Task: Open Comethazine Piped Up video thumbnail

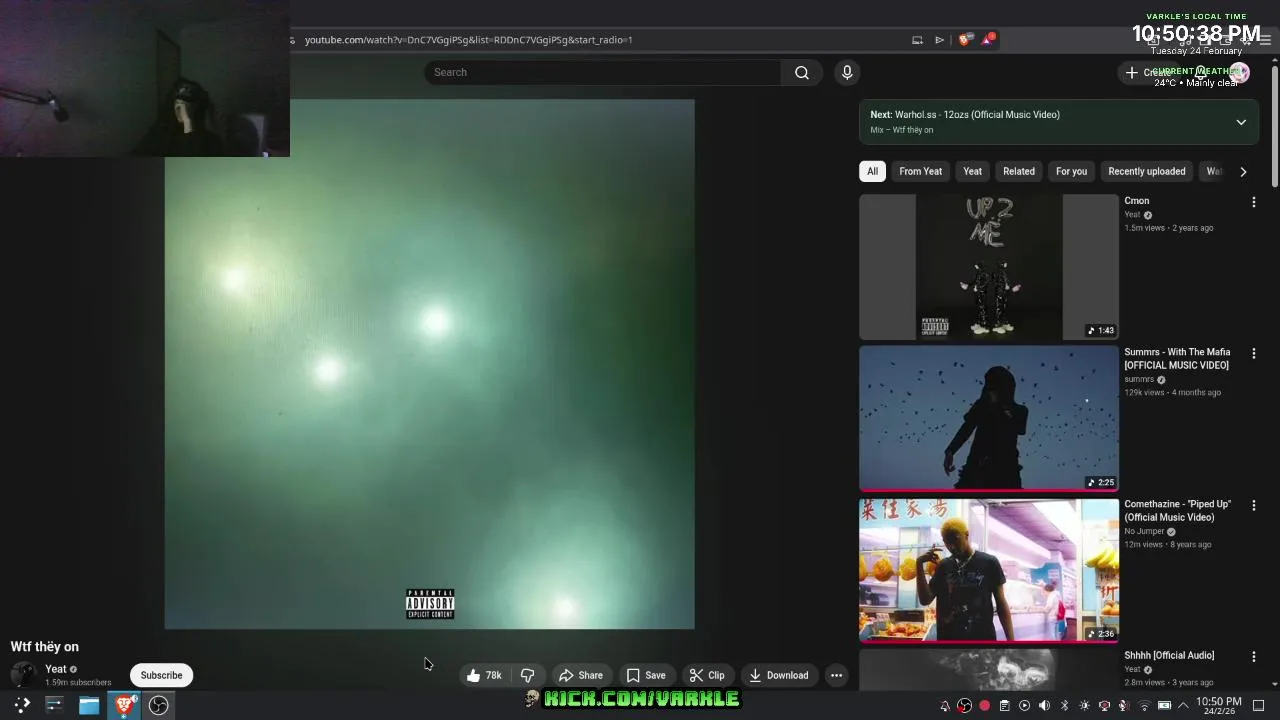Action: (989, 570)
